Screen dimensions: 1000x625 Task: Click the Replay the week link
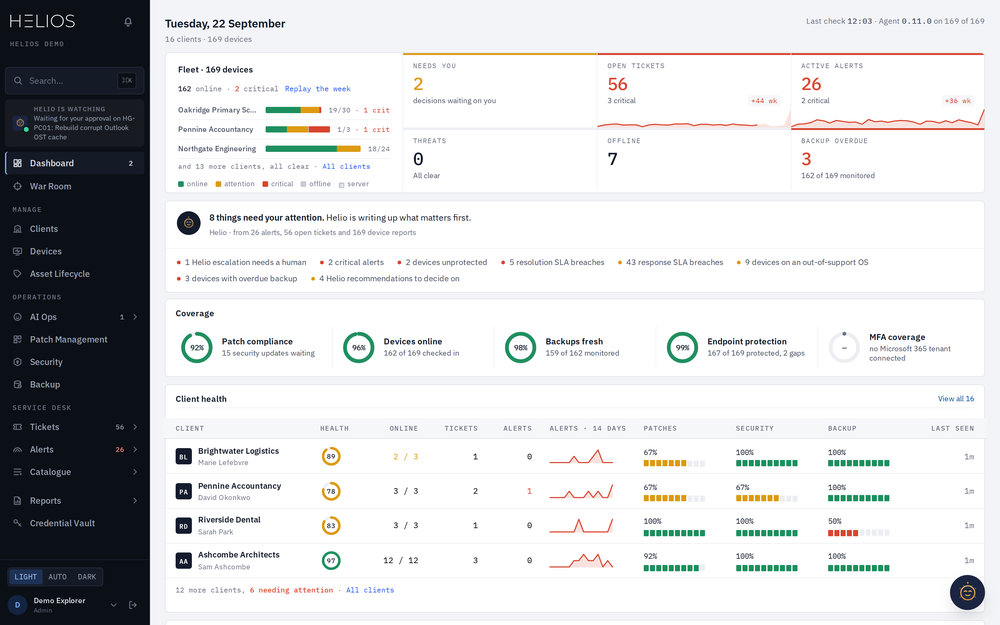click(x=318, y=89)
